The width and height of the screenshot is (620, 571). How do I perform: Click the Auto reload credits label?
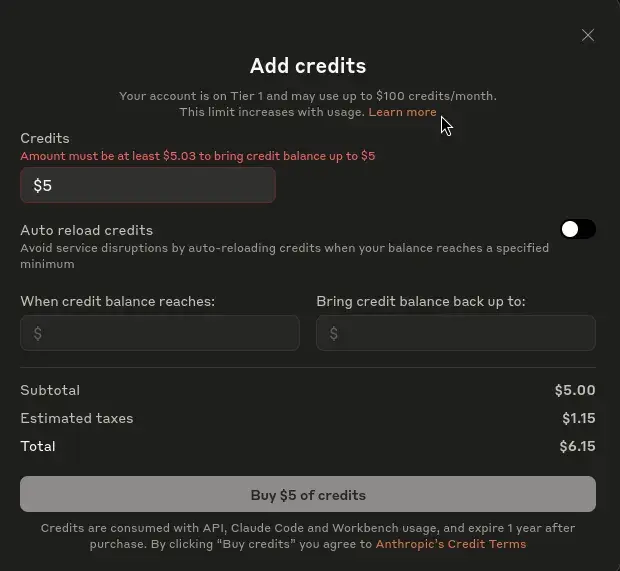tap(87, 230)
